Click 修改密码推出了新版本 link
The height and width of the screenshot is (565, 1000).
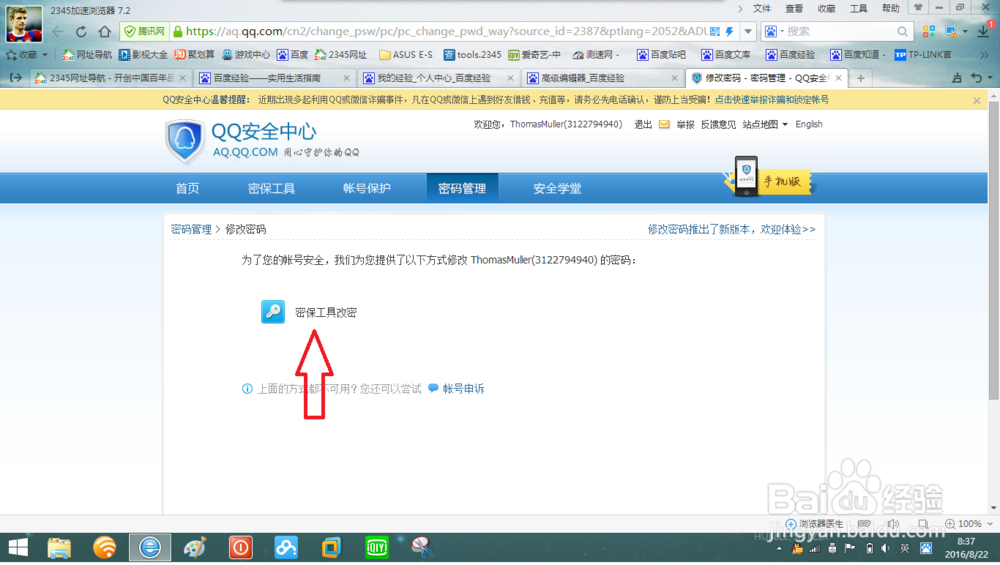point(732,229)
